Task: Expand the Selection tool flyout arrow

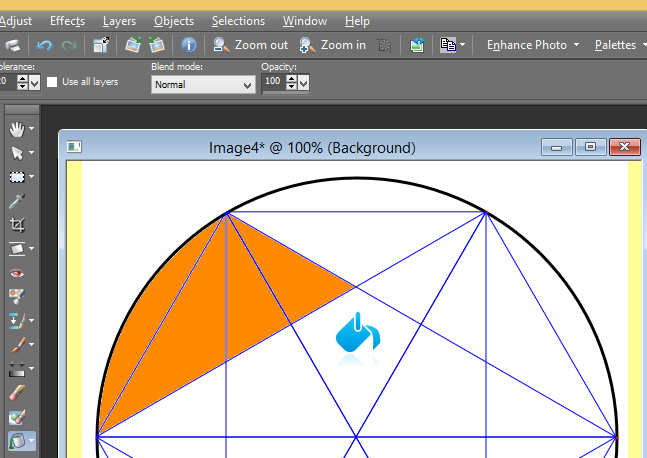Action: 31,177
